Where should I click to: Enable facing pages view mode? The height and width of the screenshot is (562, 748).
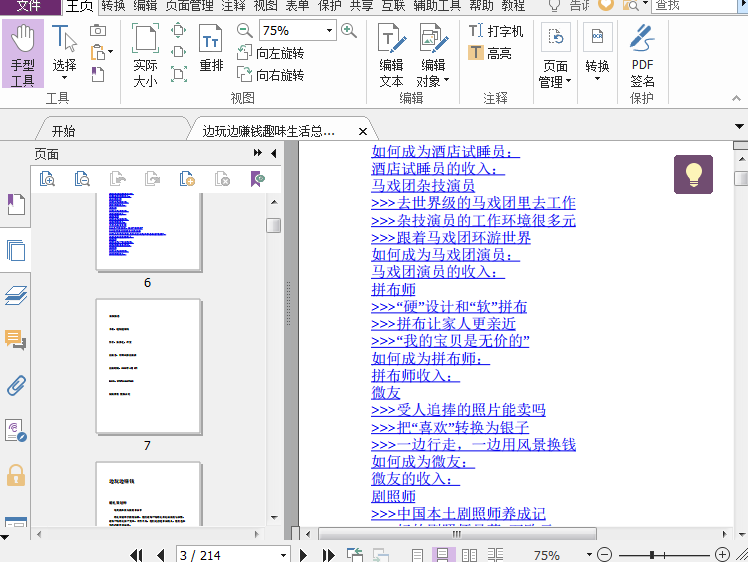click(469, 555)
